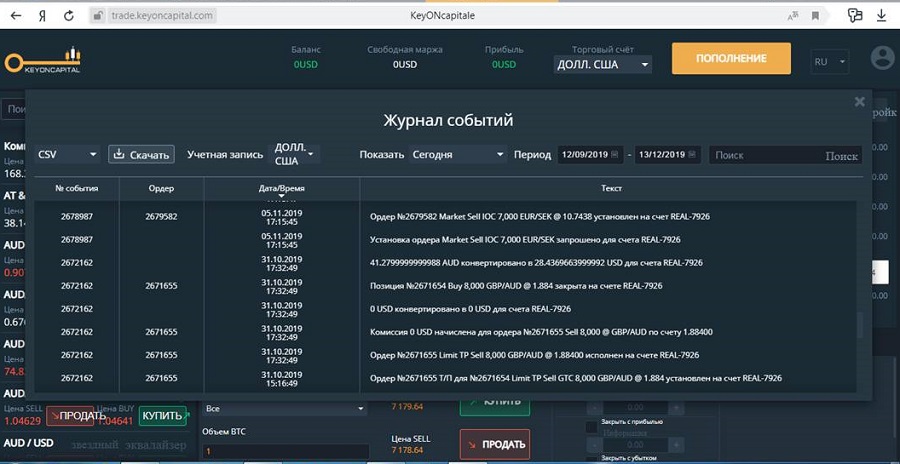Screen dimensions: 900x464
Task: Click the 31.10.2019 15:16:49 date cell
Action: 281,378
